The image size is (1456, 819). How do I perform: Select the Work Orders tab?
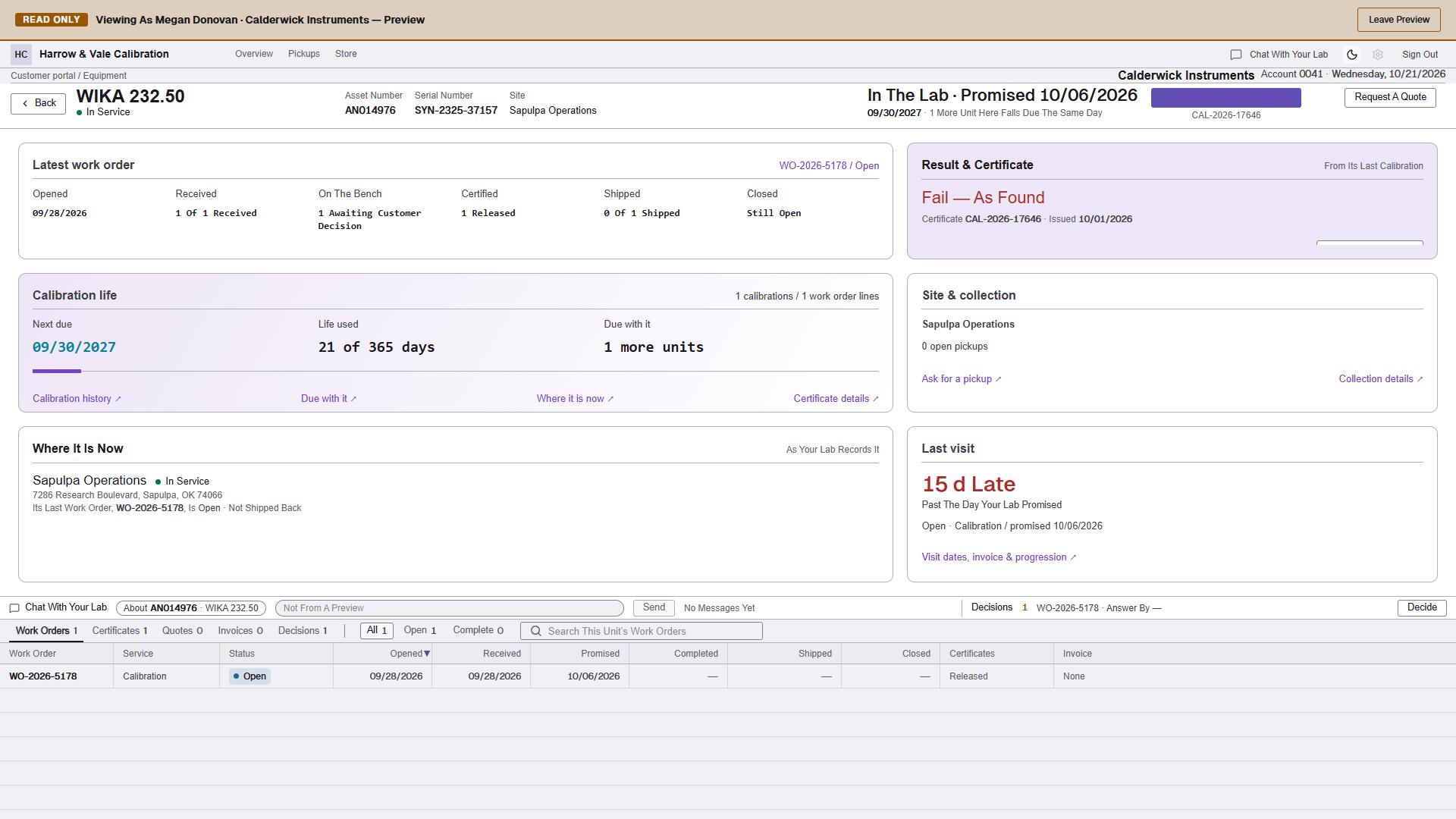[46, 631]
